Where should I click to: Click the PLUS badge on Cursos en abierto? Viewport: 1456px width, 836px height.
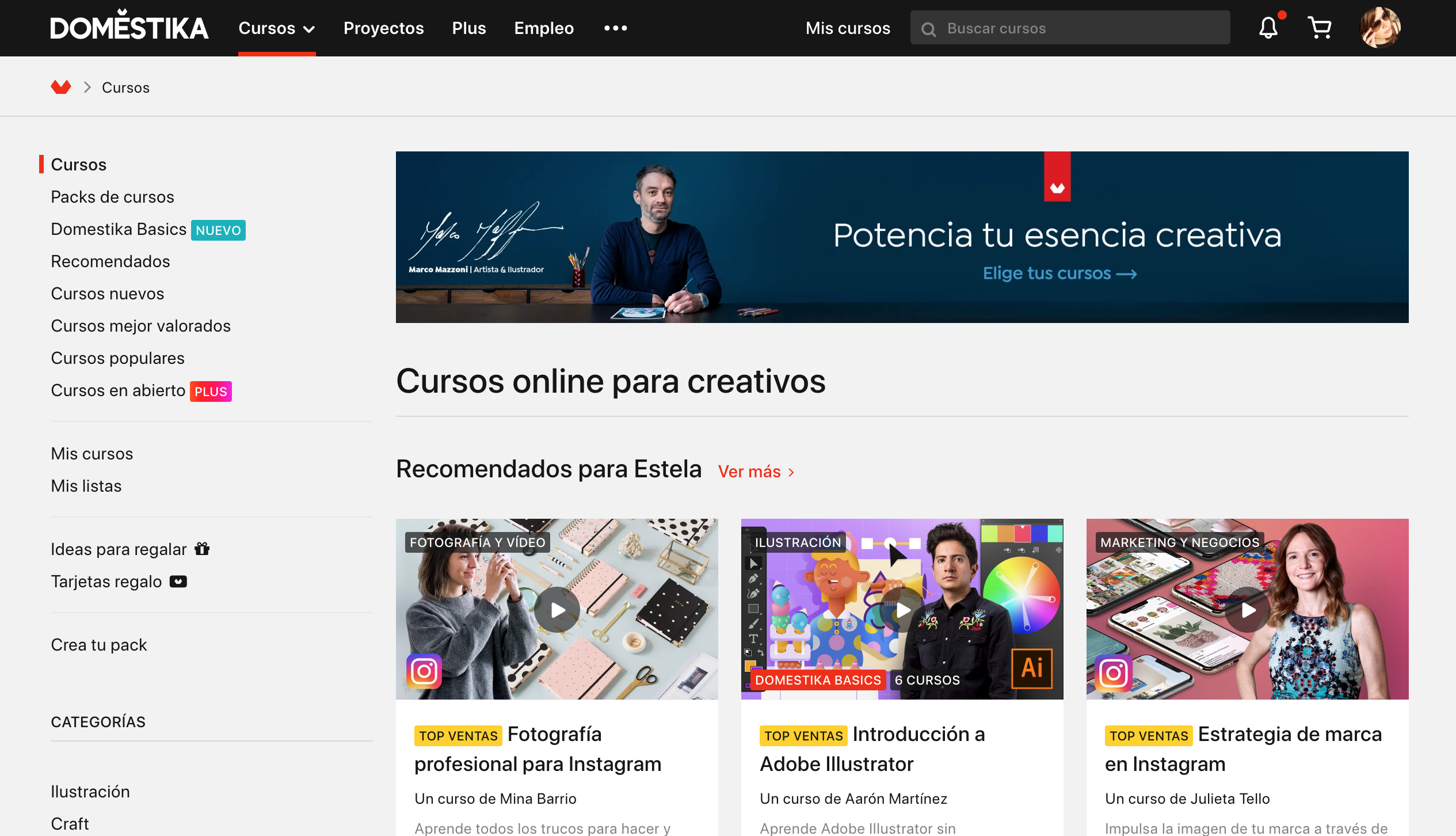tap(211, 392)
